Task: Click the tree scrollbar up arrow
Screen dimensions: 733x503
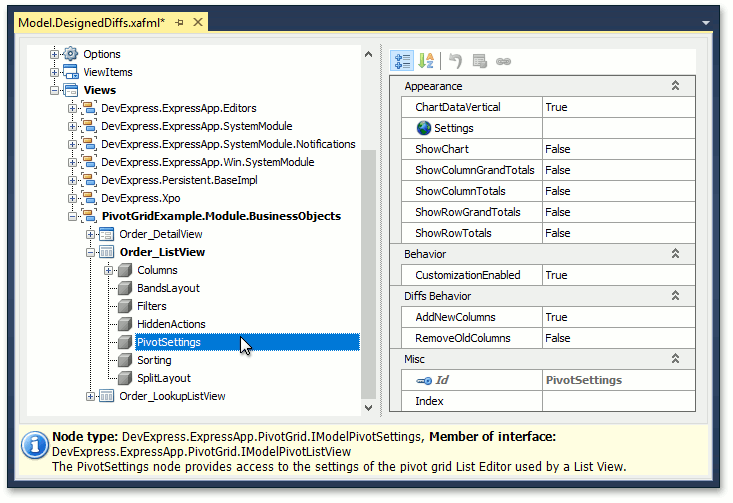Action: tap(368, 54)
